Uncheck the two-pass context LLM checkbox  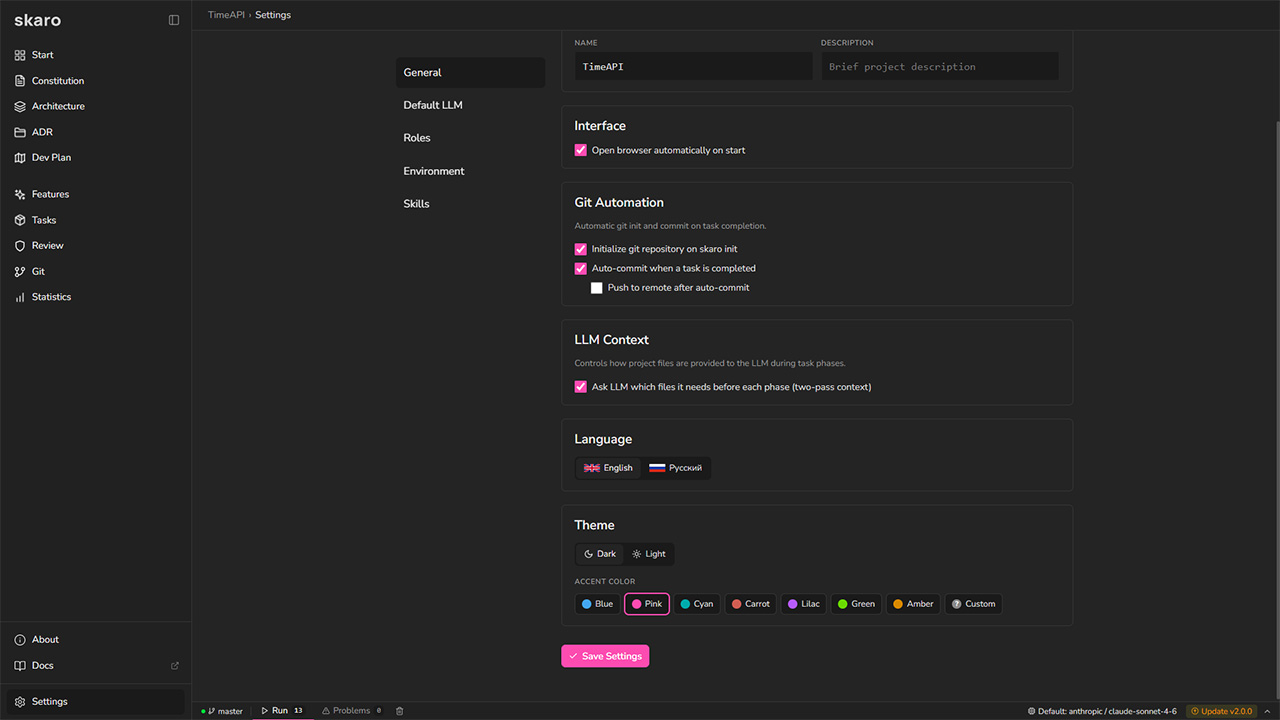(x=581, y=387)
